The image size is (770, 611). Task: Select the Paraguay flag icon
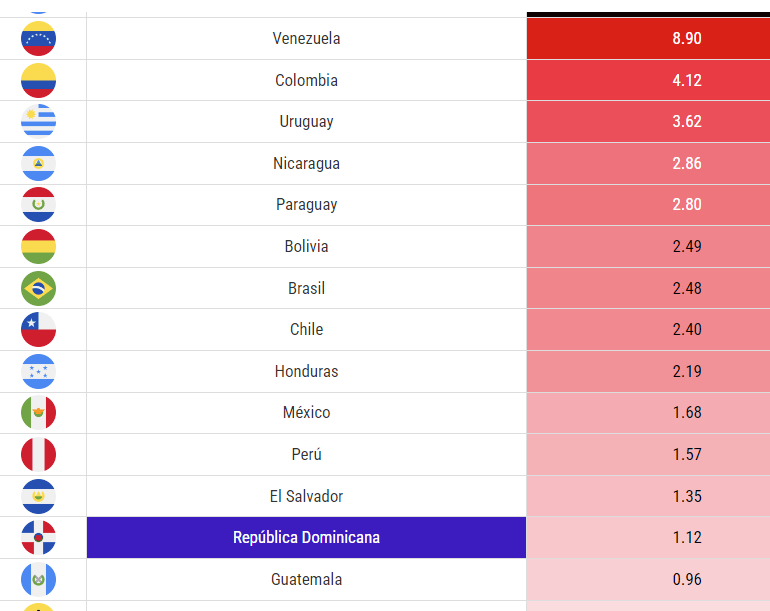38,205
